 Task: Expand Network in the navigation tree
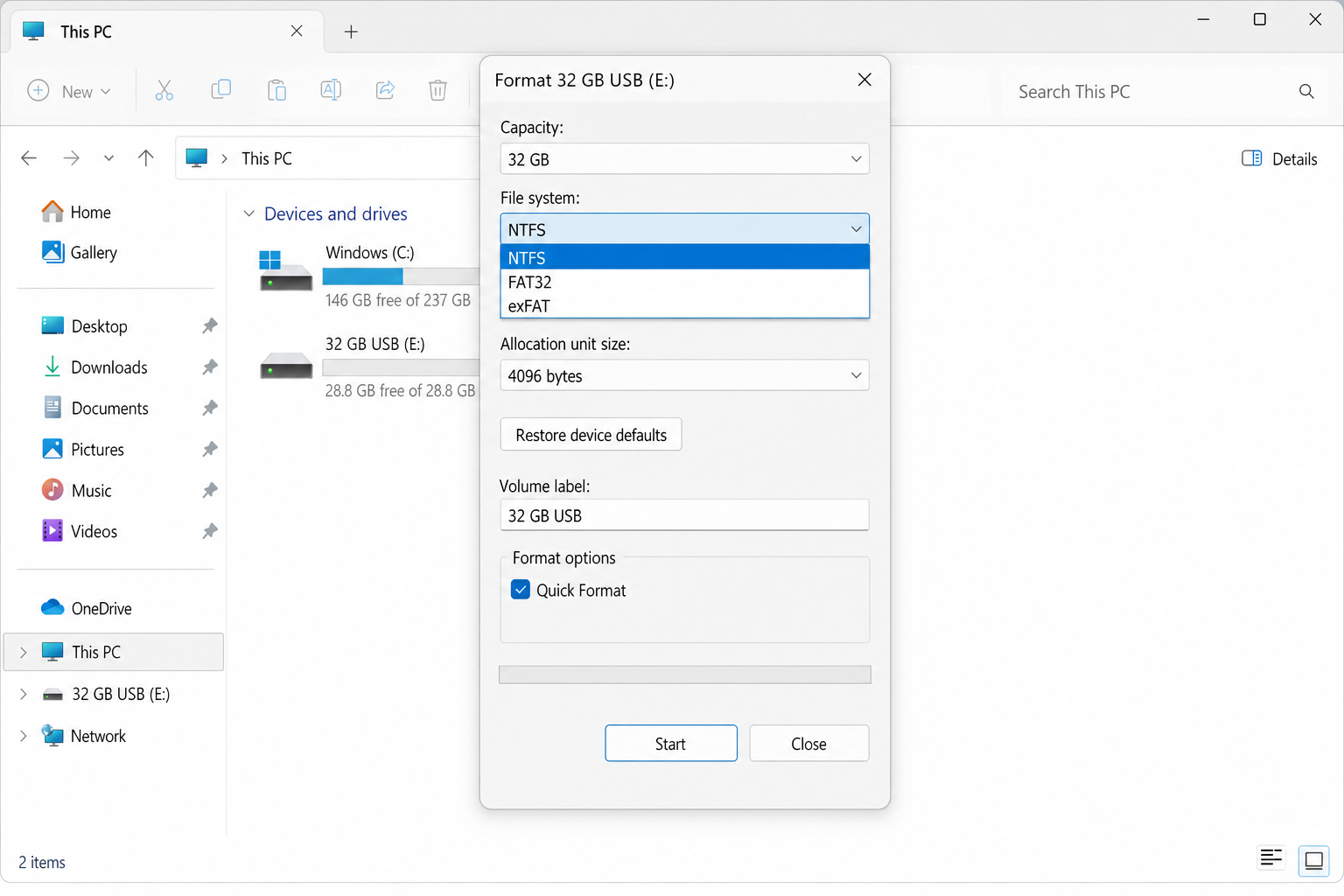[24, 736]
